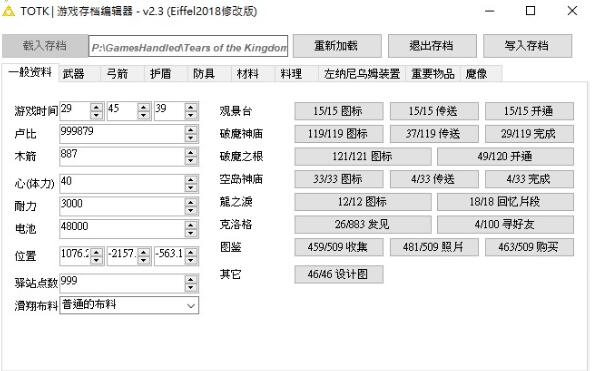The width and height of the screenshot is (592, 371).
Task: Click 119/119 图标 for 破魔神庙
Action: pos(339,134)
